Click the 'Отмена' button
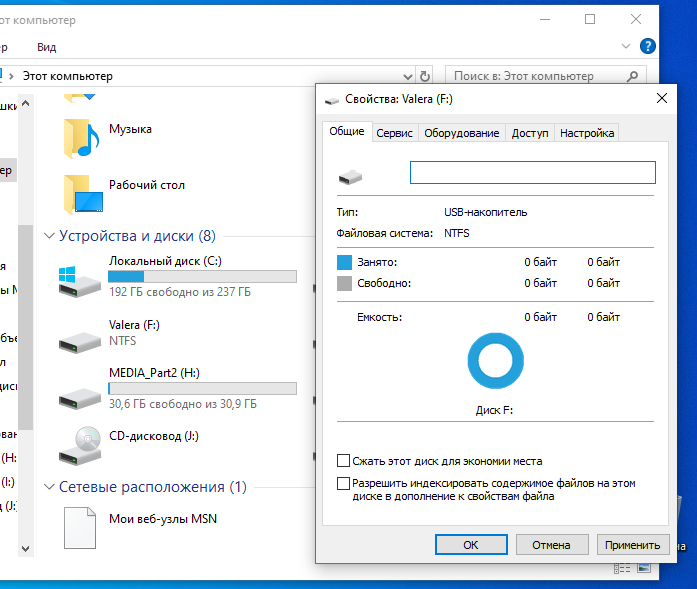Screen dimensions: 697x589 [x=552, y=545]
